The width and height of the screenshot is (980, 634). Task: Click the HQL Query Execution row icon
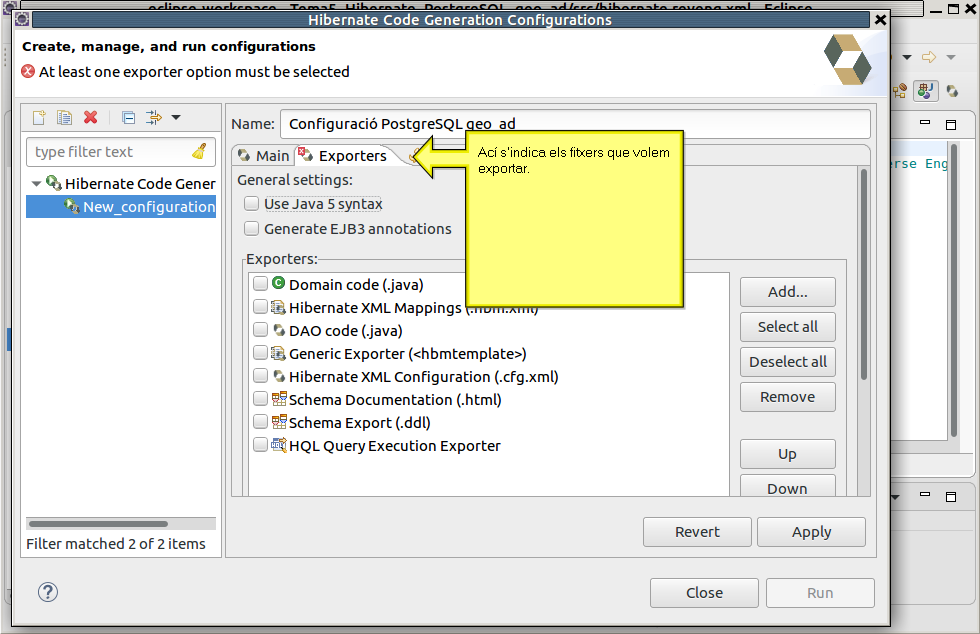point(279,445)
